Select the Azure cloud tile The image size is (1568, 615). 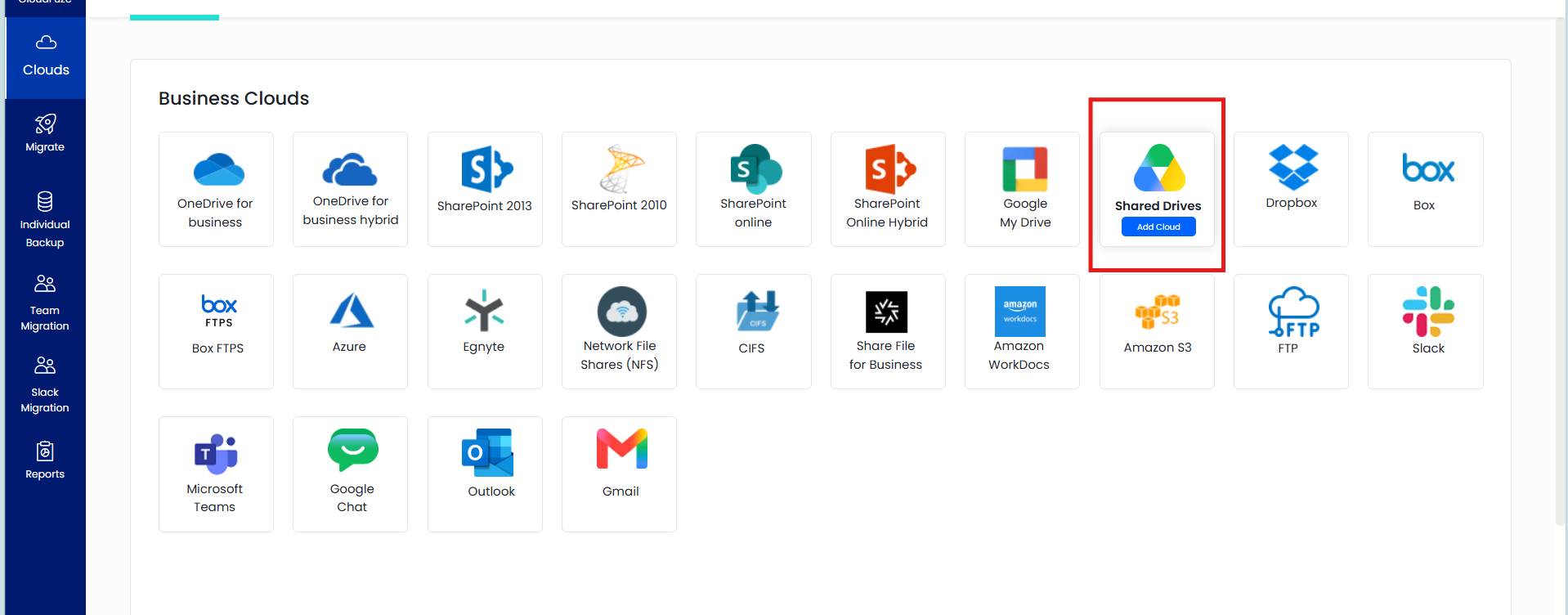[350, 331]
